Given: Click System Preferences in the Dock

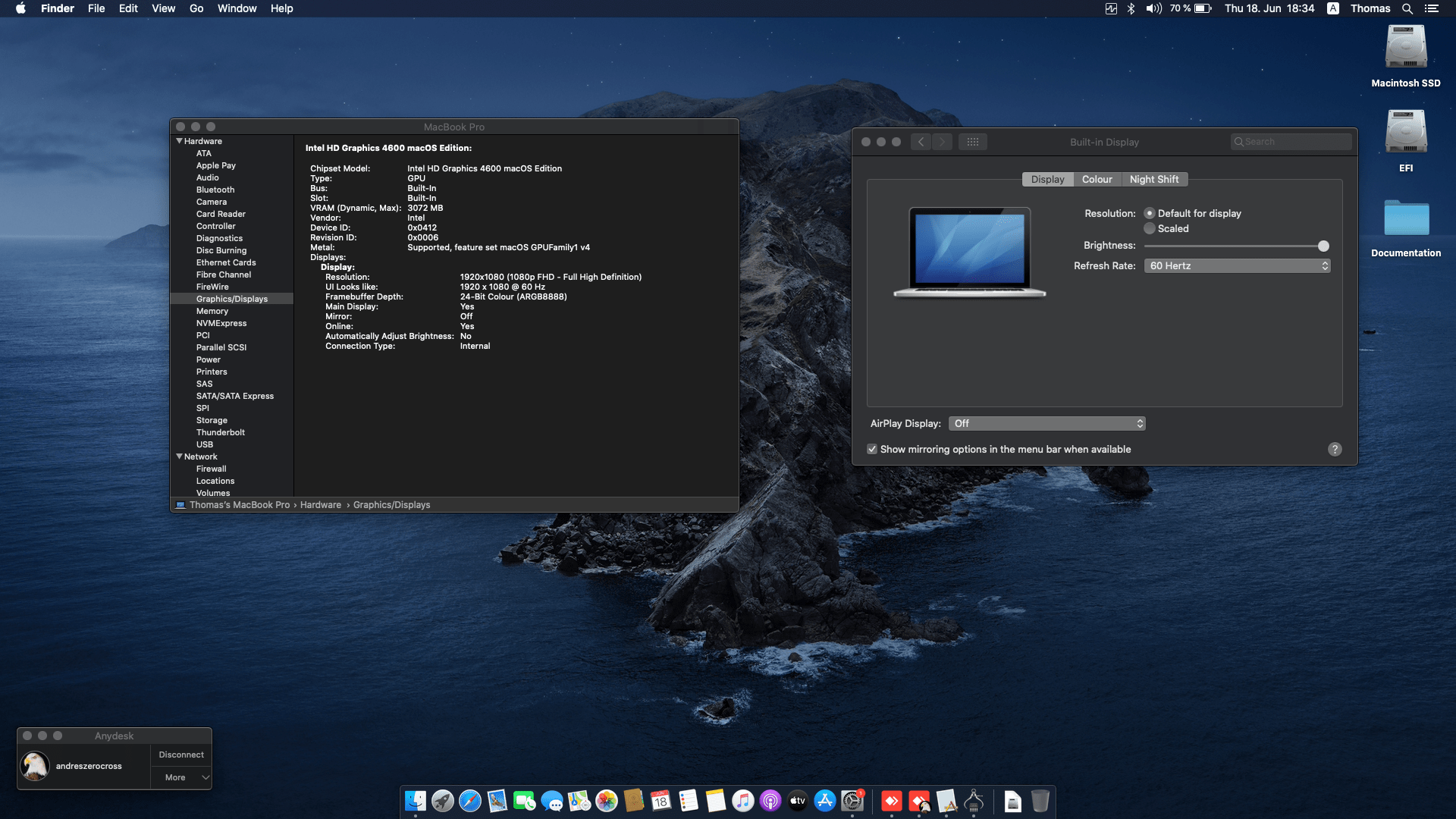Looking at the screenshot, I should pos(852,801).
